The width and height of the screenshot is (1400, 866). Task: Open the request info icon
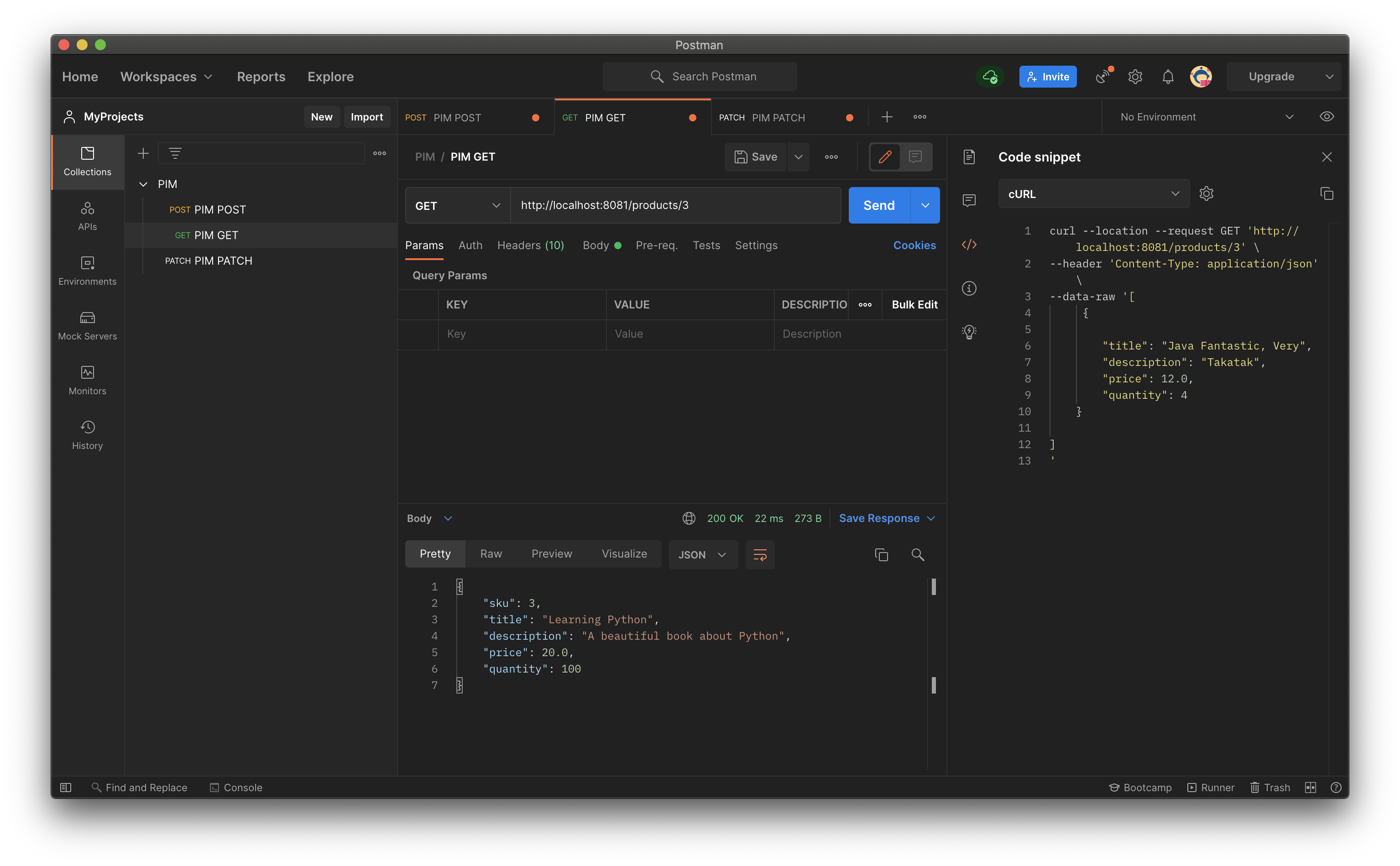pos(969,288)
